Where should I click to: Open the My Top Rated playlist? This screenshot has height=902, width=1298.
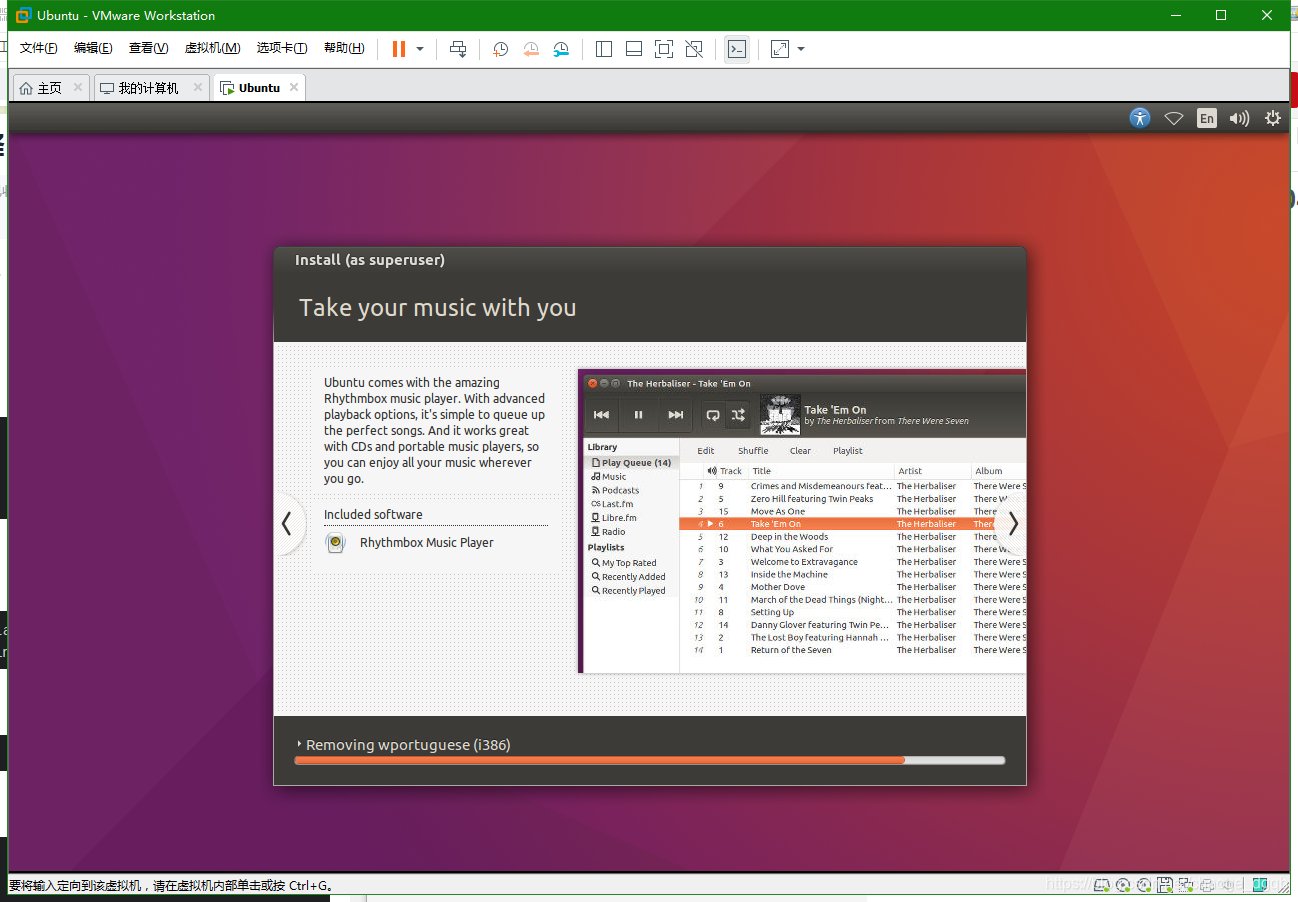tap(623, 563)
